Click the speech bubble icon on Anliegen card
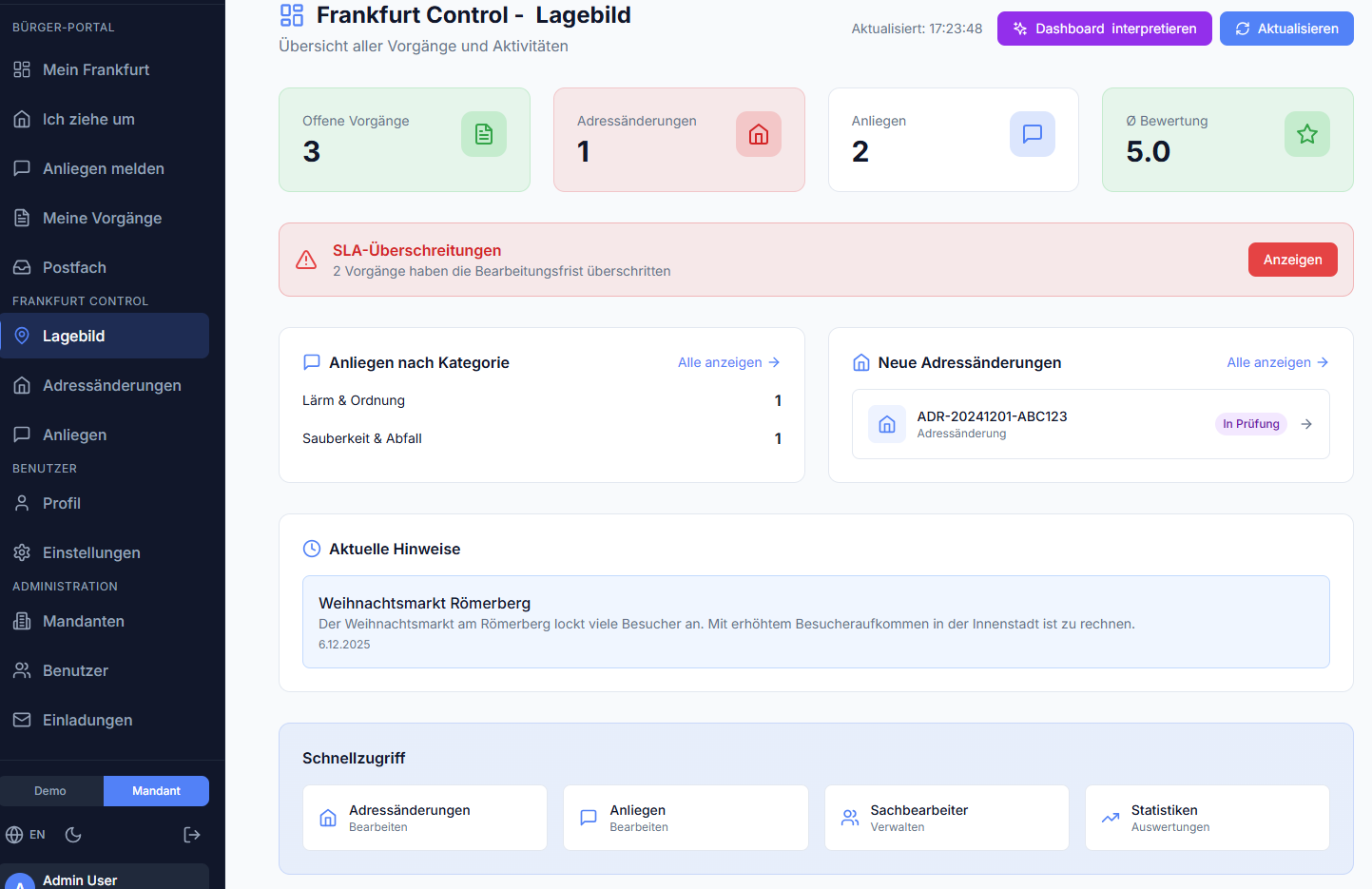The image size is (1372, 889). pyautogui.click(x=1032, y=134)
